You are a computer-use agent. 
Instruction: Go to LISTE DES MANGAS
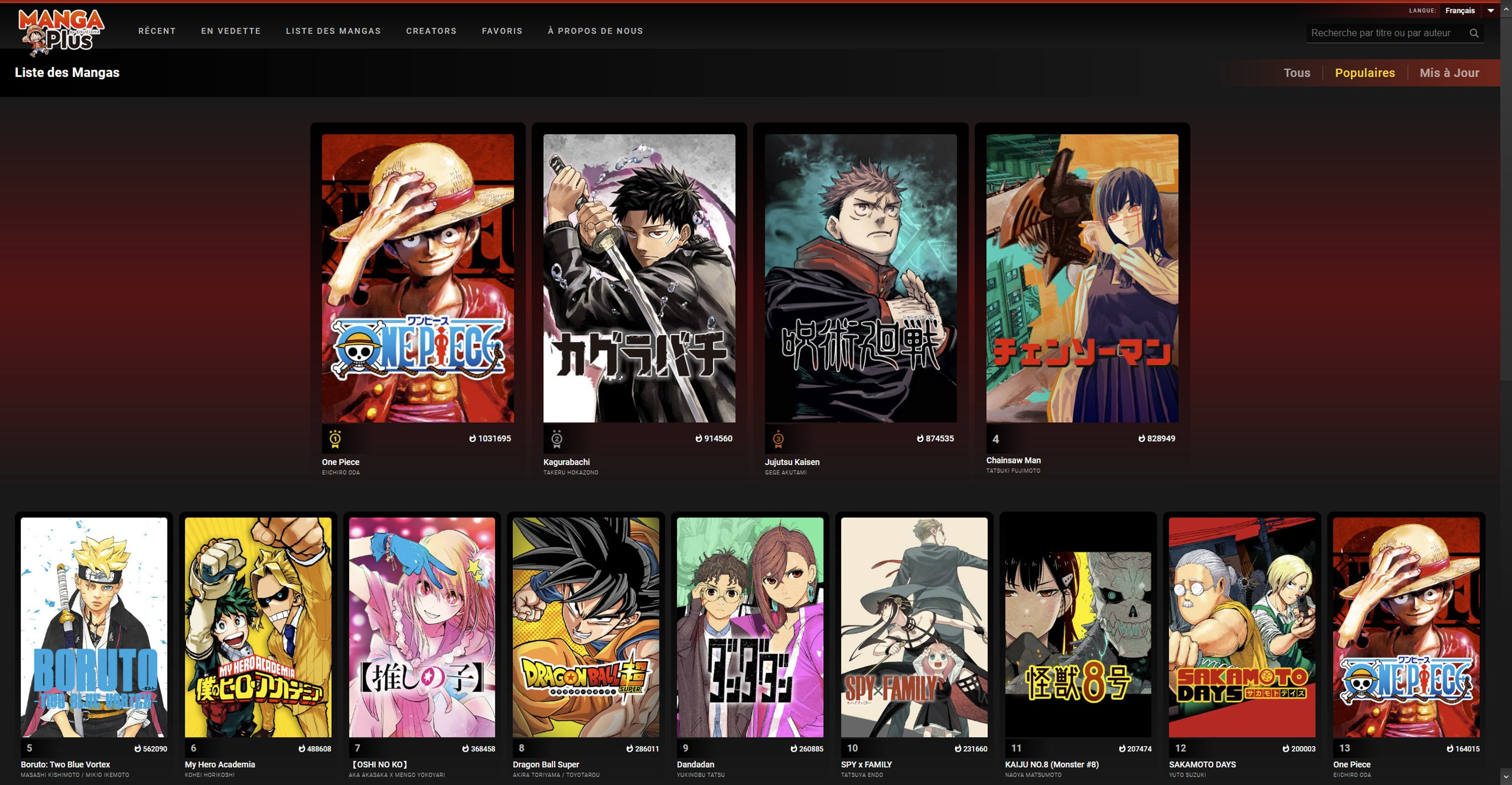tap(333, 31)
